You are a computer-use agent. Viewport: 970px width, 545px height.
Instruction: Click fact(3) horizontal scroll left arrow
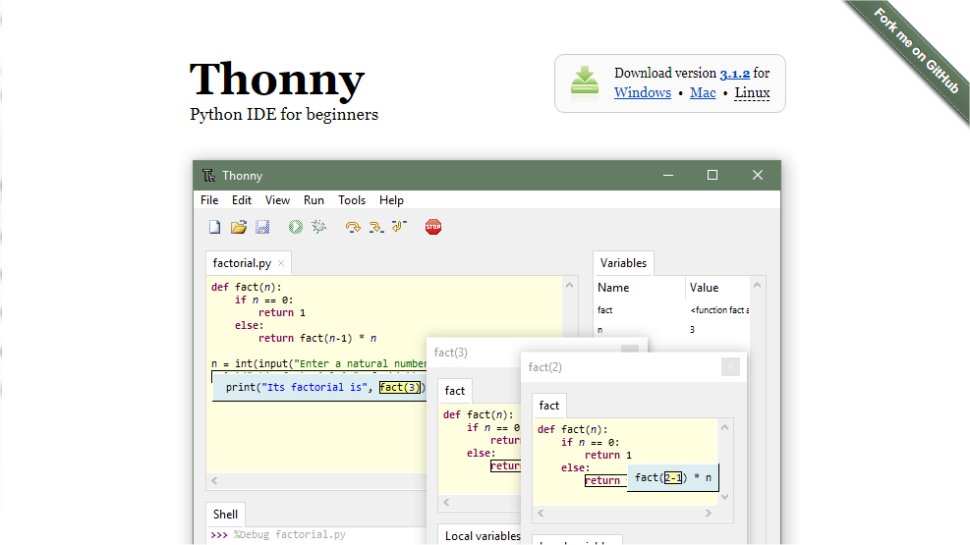(446, 502)
